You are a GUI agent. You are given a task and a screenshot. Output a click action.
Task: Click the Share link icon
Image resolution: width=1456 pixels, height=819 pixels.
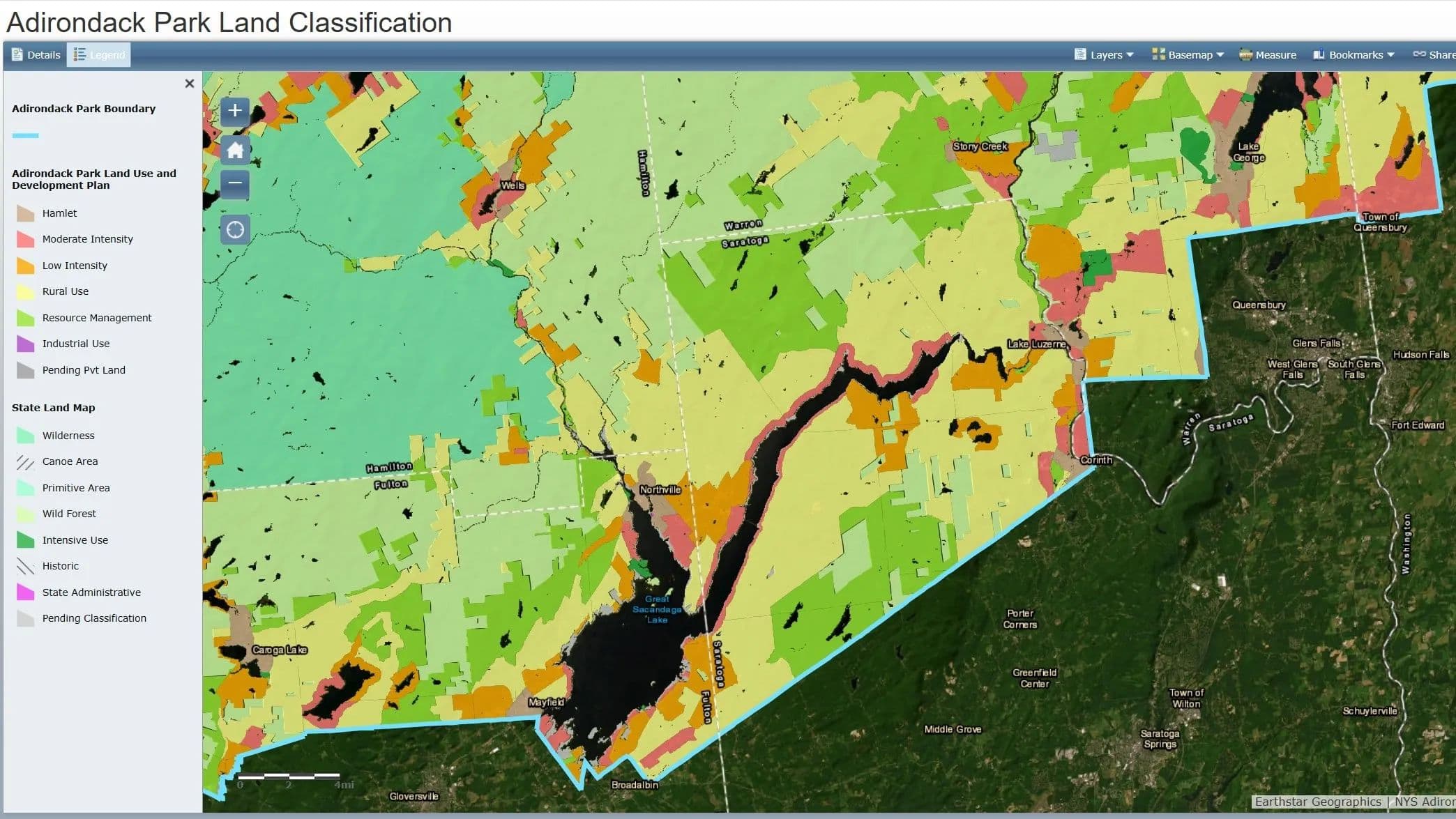click(x=1419, y=54)
